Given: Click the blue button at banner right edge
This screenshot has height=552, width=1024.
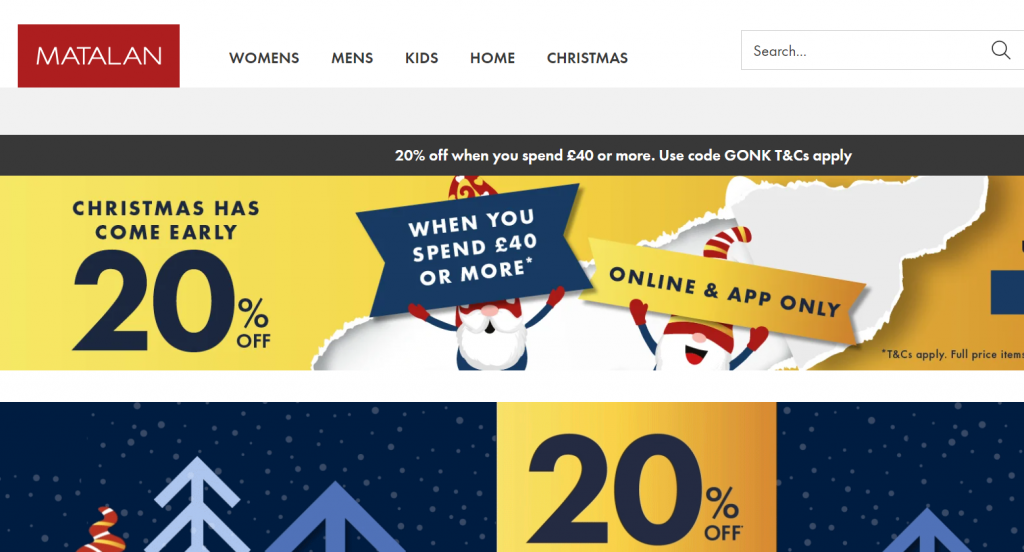Looking at the screenshot, I should (x=1007, y=293).
